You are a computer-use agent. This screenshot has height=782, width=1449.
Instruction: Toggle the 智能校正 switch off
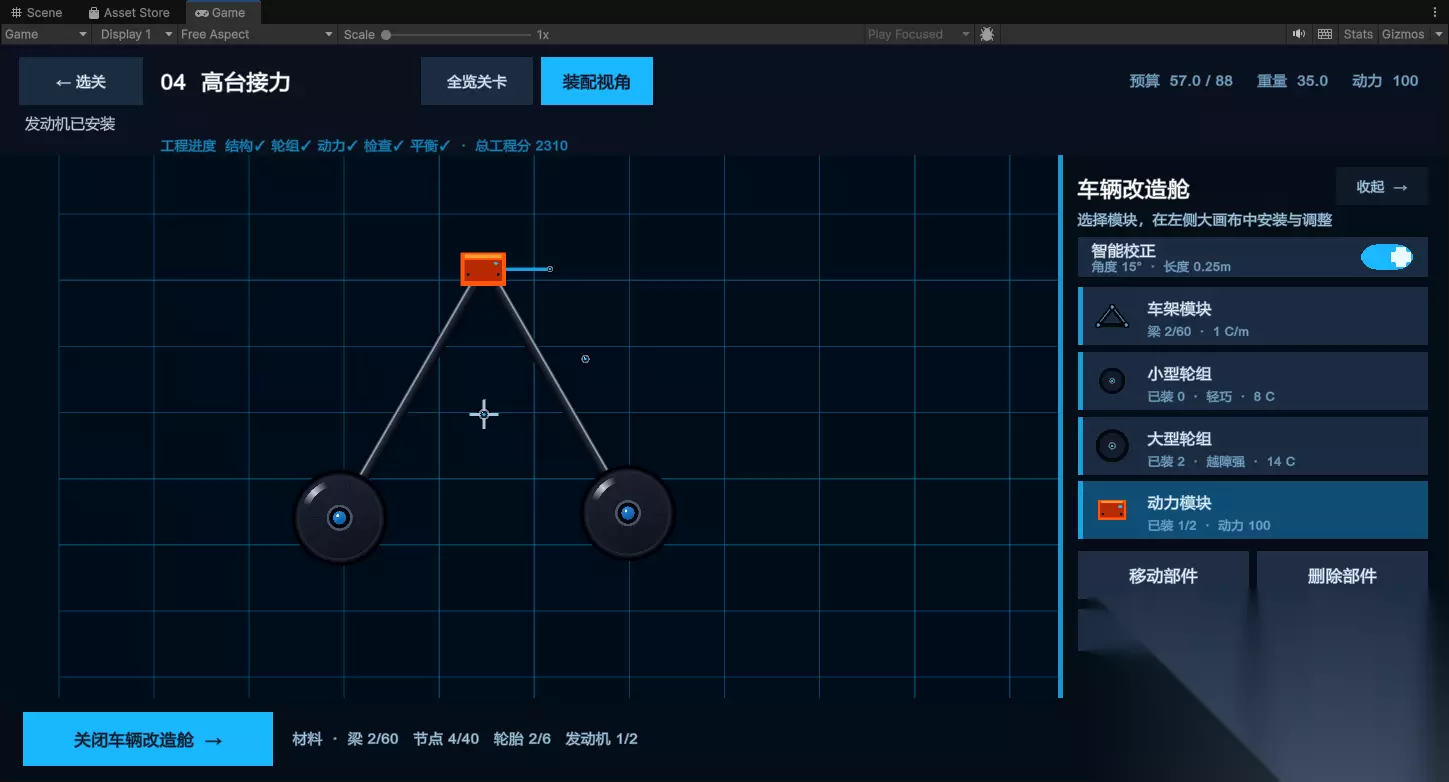coord(1386,257)
